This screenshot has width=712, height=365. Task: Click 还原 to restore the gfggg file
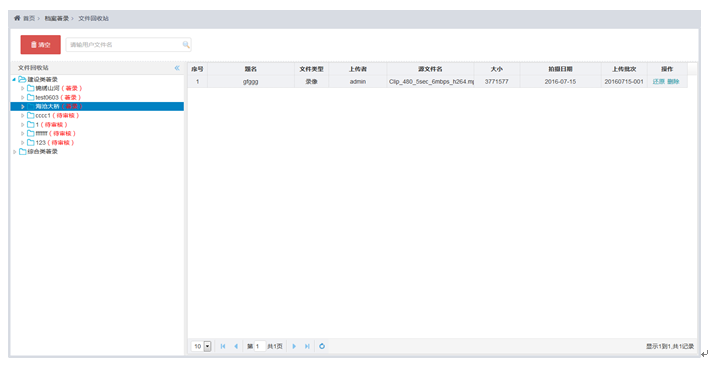658,82
